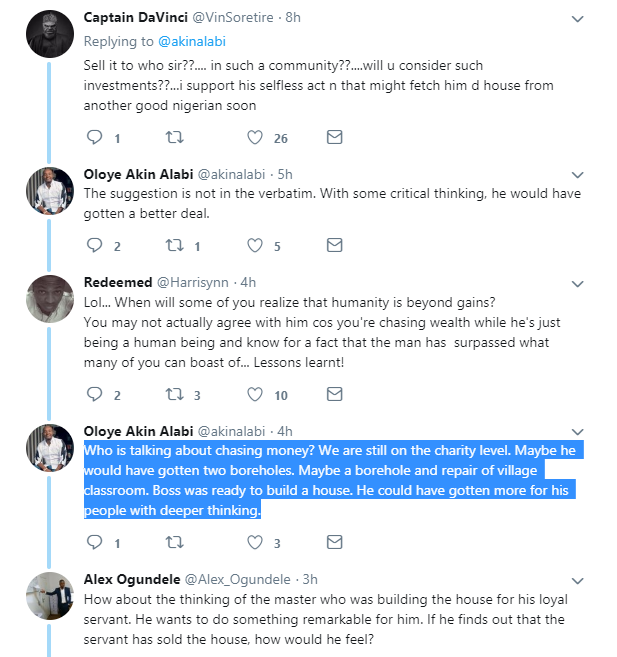Like Captain DaVinci's tweet with 26 likes
The height and width of the screenshot is (657, 617).
point(255,137)
